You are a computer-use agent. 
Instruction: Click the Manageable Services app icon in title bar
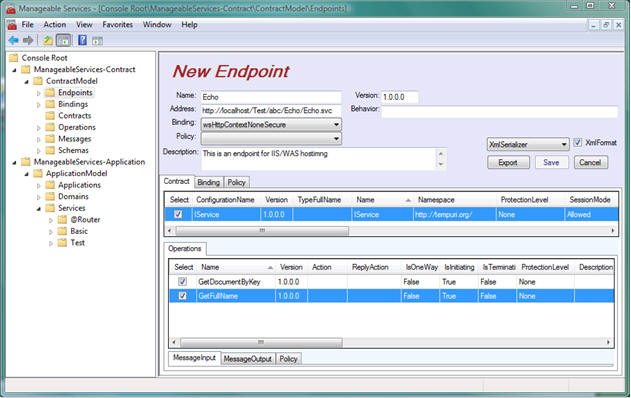11,8
